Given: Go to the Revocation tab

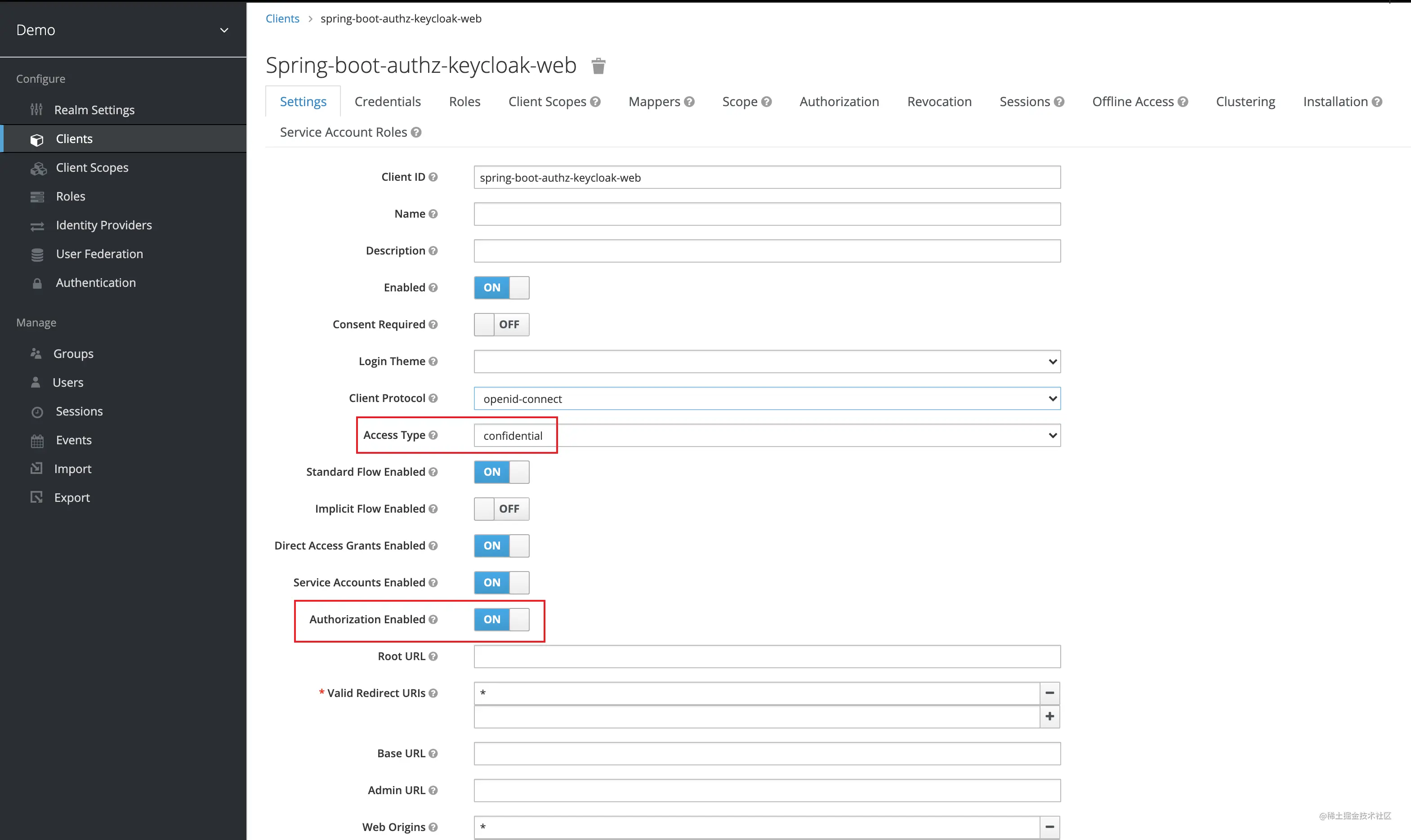Looking at the screenshot, I should [939, 102].
